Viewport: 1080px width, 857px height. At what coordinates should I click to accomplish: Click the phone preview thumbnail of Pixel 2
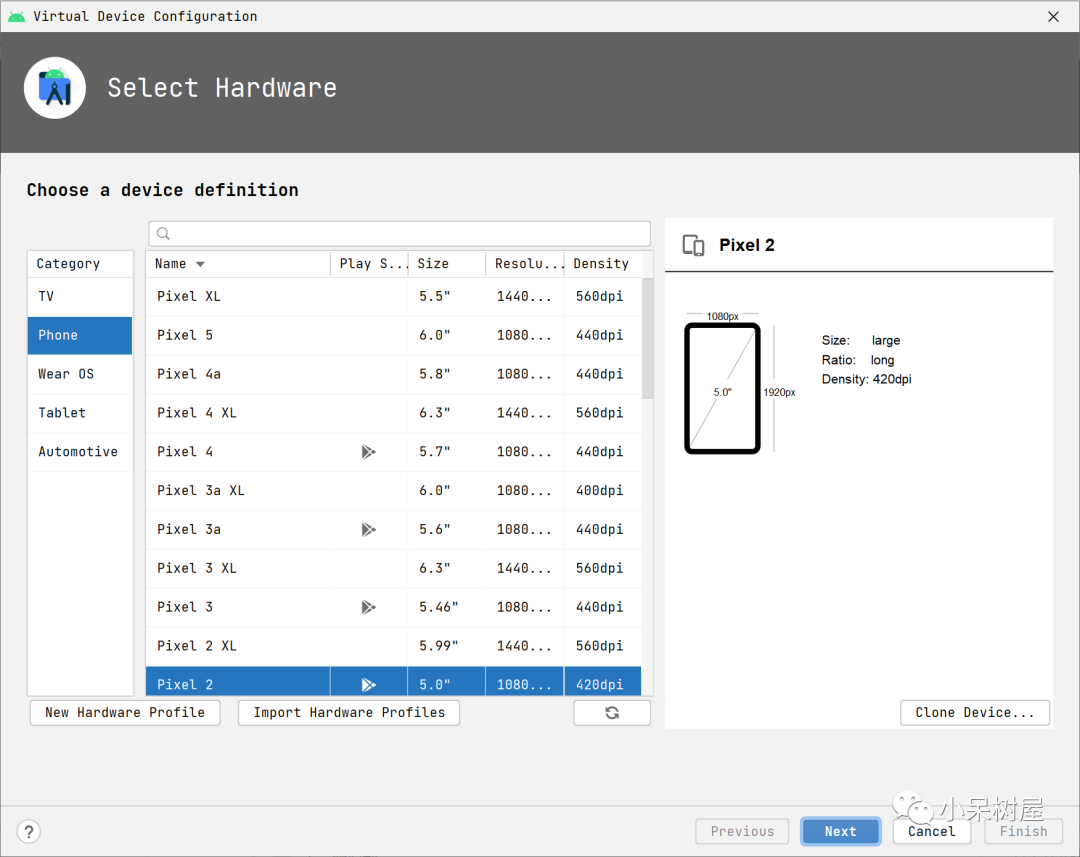pos(722,389)
